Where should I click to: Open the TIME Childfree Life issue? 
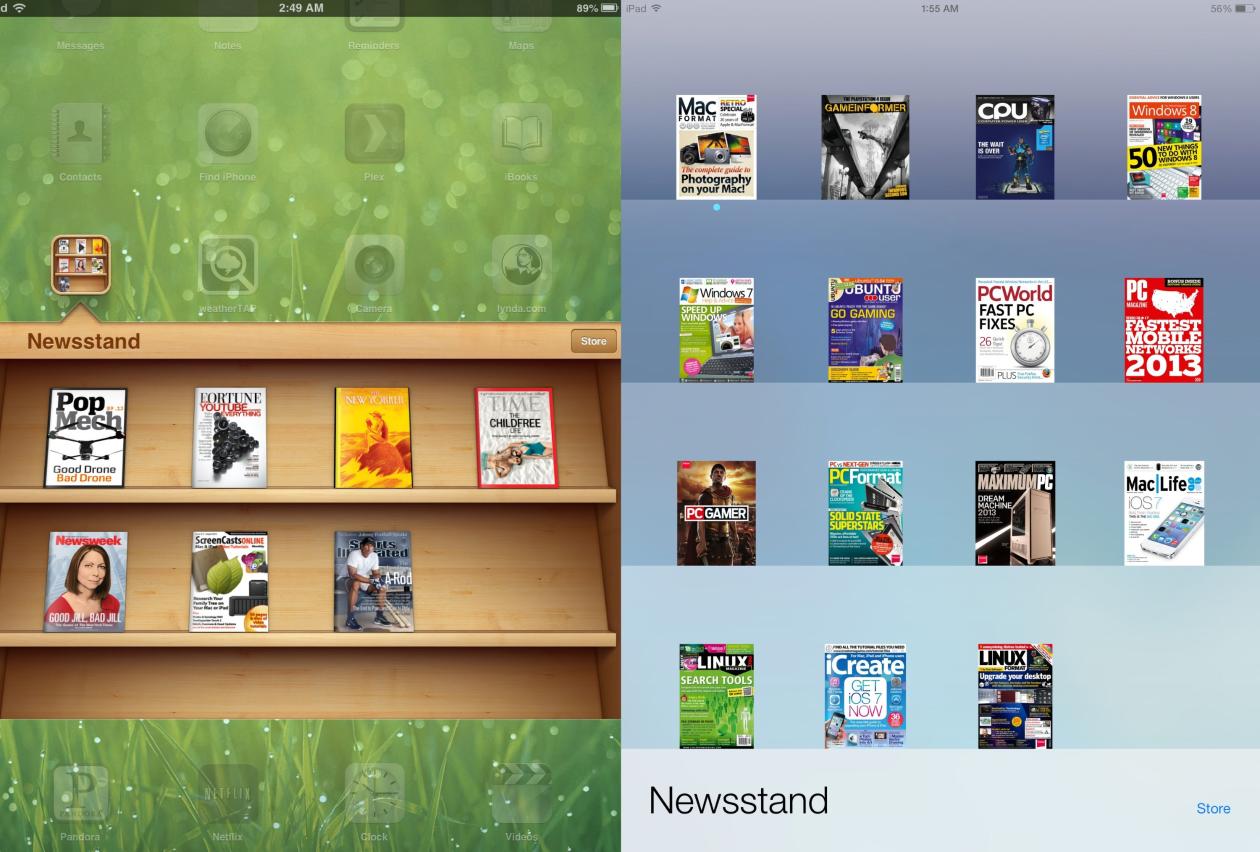[x=516, y=438]
